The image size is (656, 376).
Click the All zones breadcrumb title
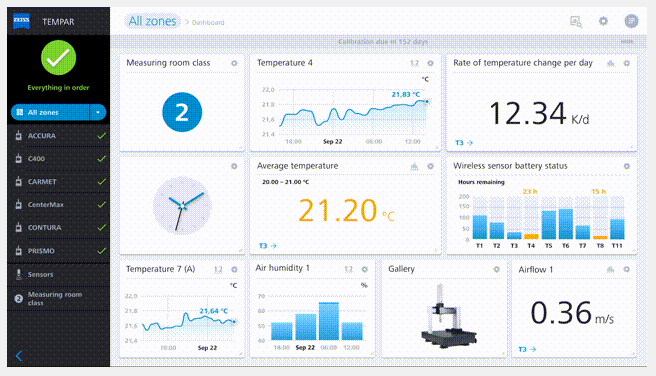click(152, 21)
